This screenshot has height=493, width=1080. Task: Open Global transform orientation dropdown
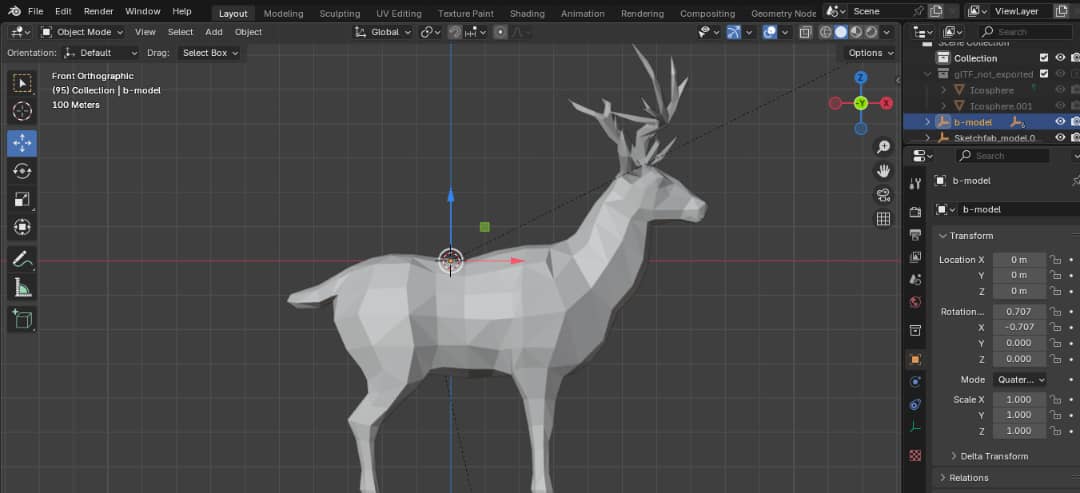(383, 32)
